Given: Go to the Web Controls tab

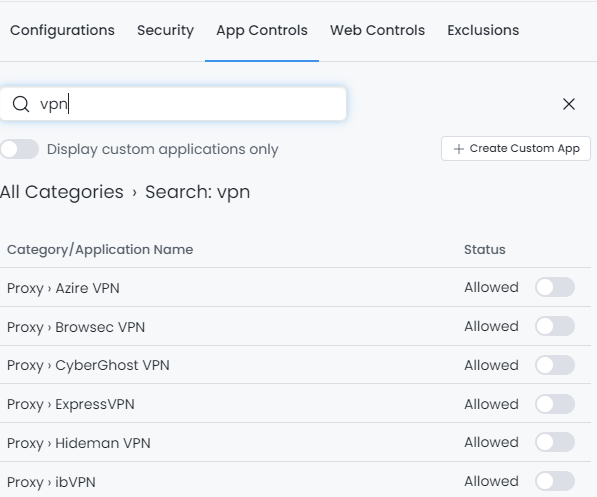Looking at the screenshot, I should (377, 30).
